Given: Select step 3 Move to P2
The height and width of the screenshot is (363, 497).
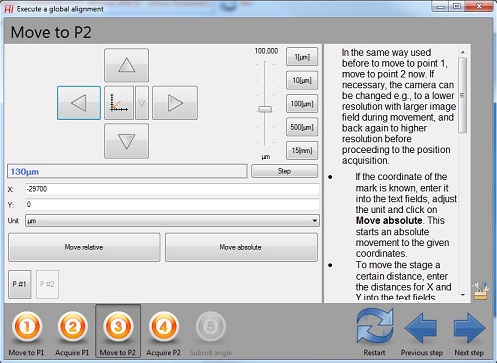Looking at the screenshot, I should pos(118,331).
